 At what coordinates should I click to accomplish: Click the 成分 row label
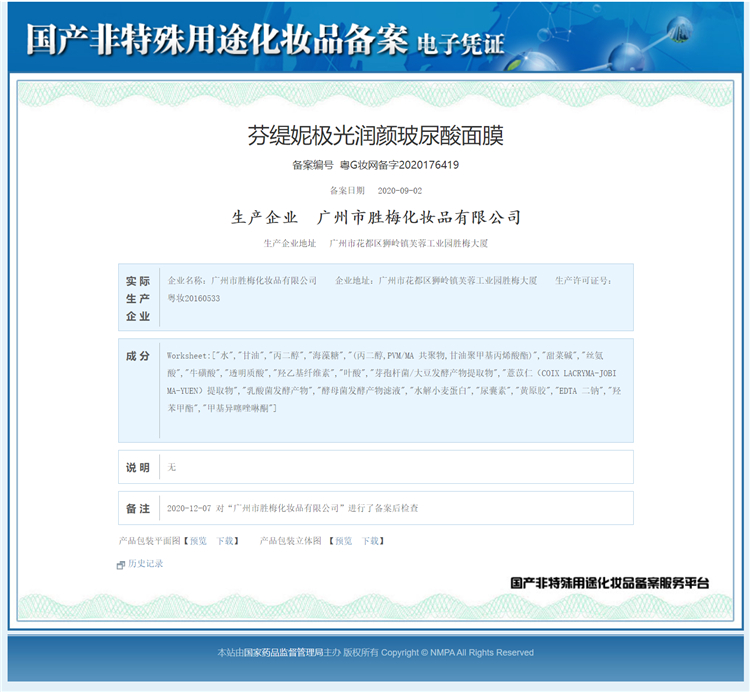[x=138, y=356]
